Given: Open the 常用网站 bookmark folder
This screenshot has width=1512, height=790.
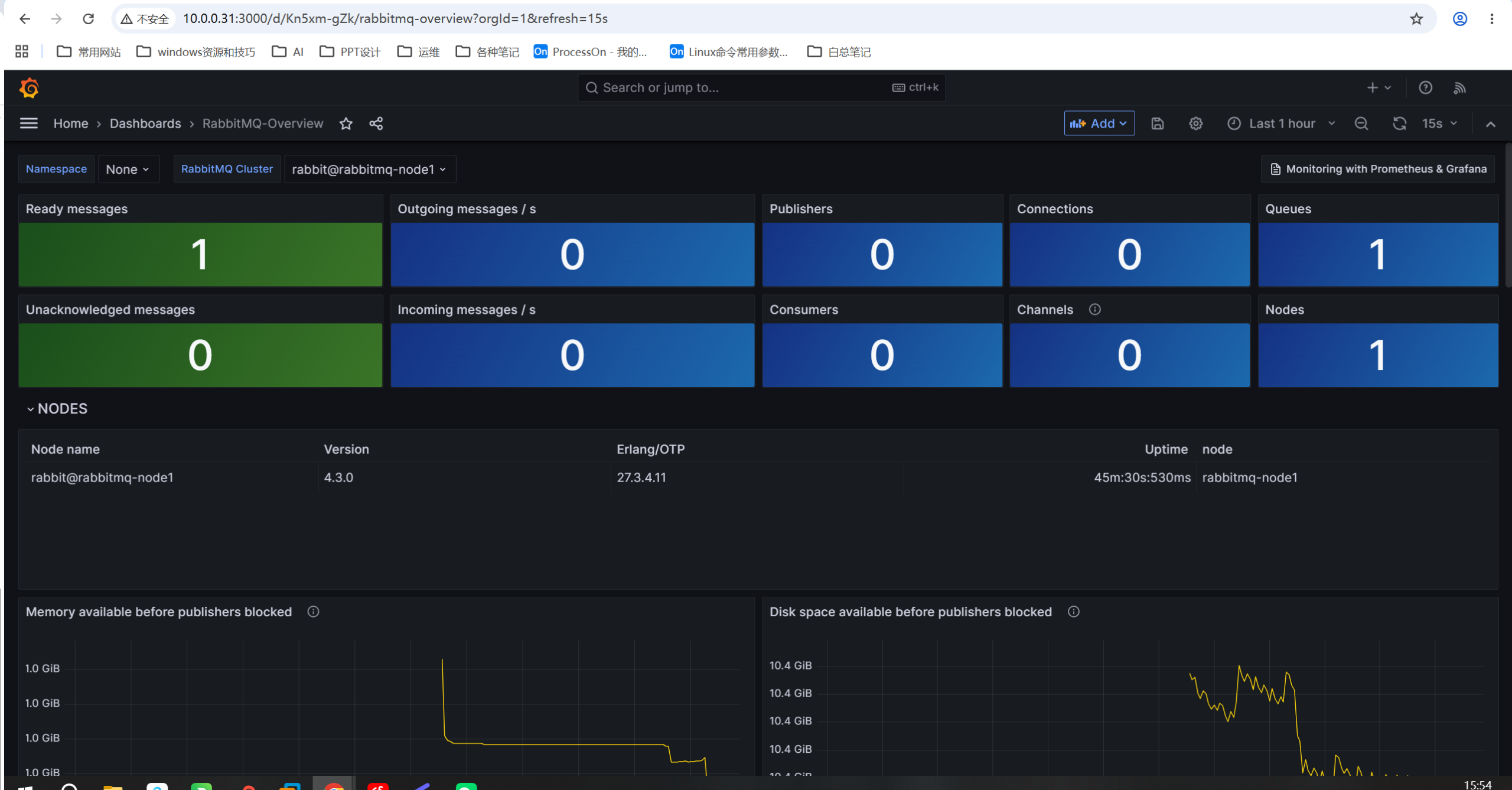Looking at the screenshot, I should [89, 52].
